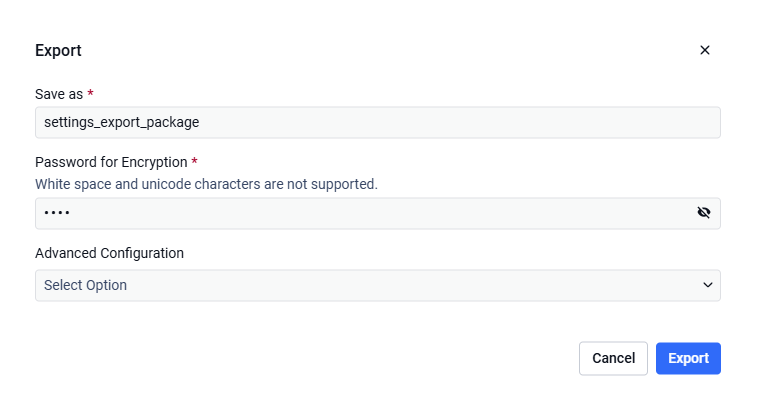This screenshot has height=411, width=758.
Task: Click the Cancel button
Action: pyautogui.click(x=613, y=358)
